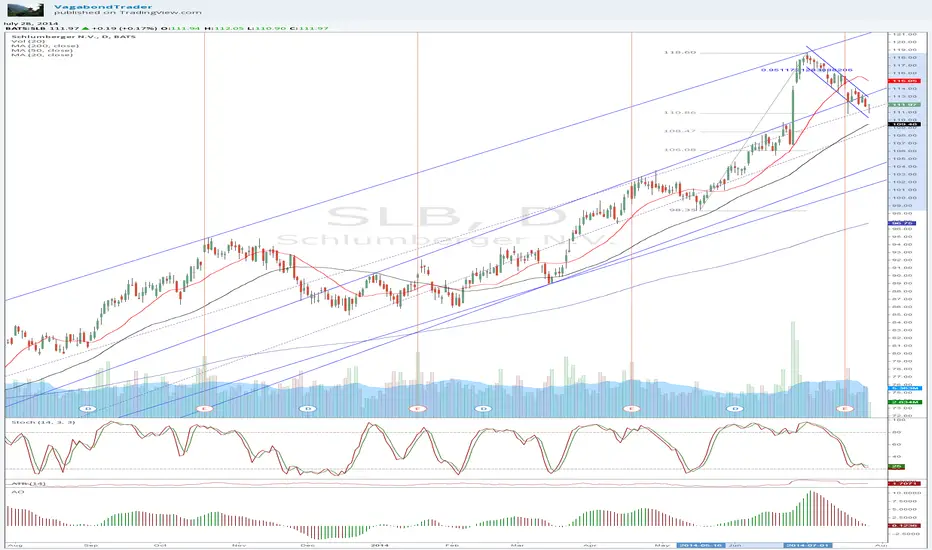Click the dividend marker in June
This screenshot has height=550, width=932.
[735, 409]
